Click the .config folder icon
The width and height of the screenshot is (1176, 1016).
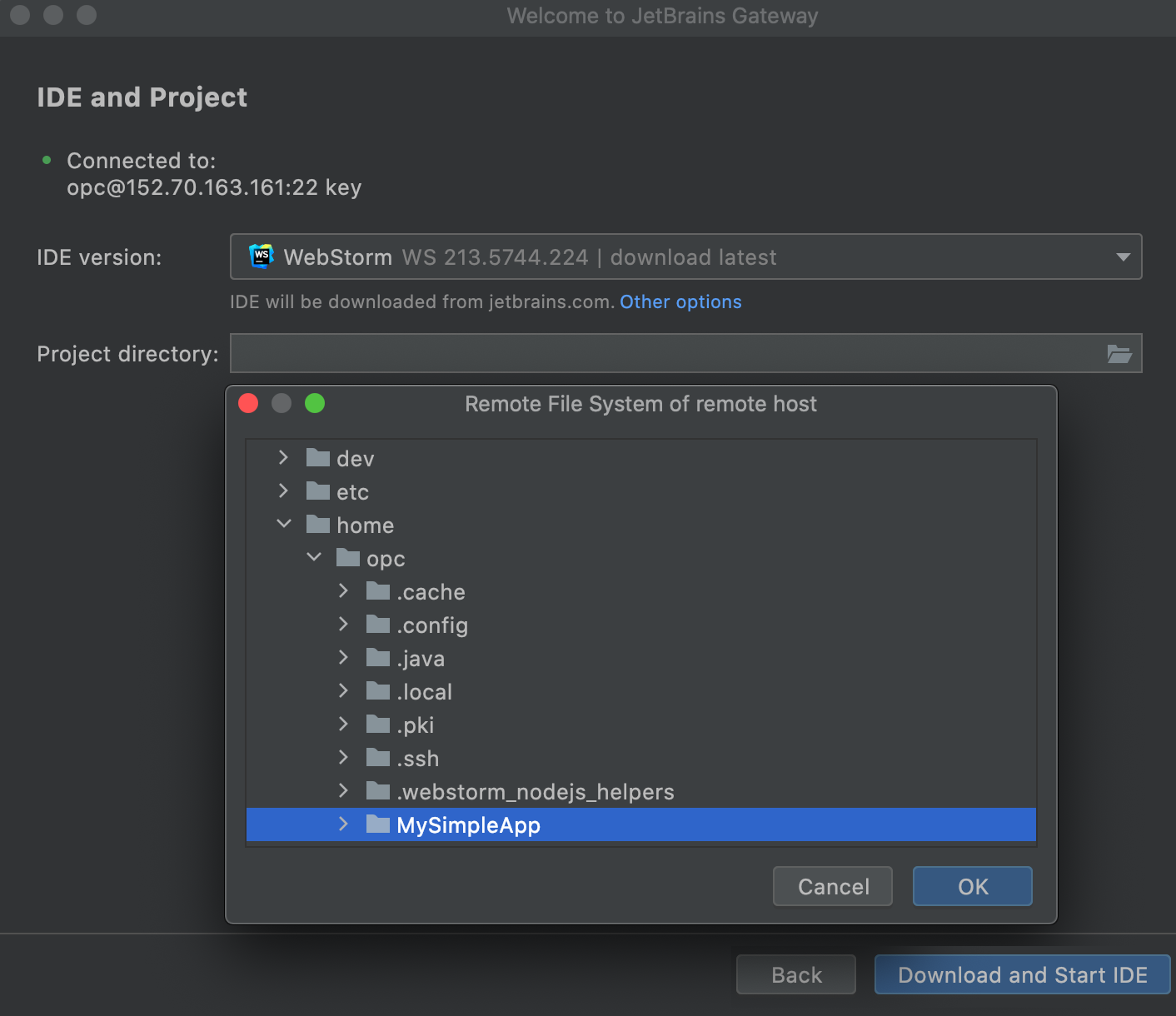point(378,625)
